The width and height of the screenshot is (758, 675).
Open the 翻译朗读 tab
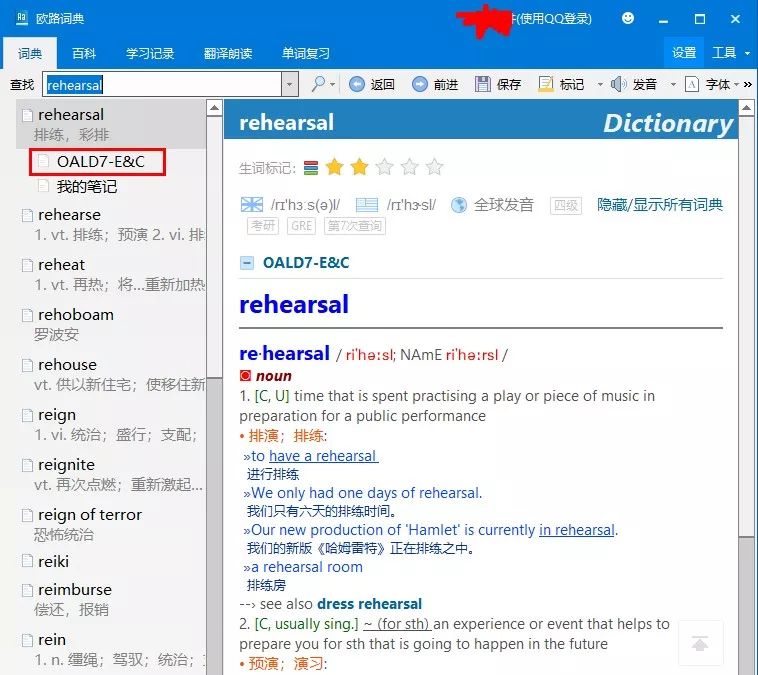[x=228, y=53]
